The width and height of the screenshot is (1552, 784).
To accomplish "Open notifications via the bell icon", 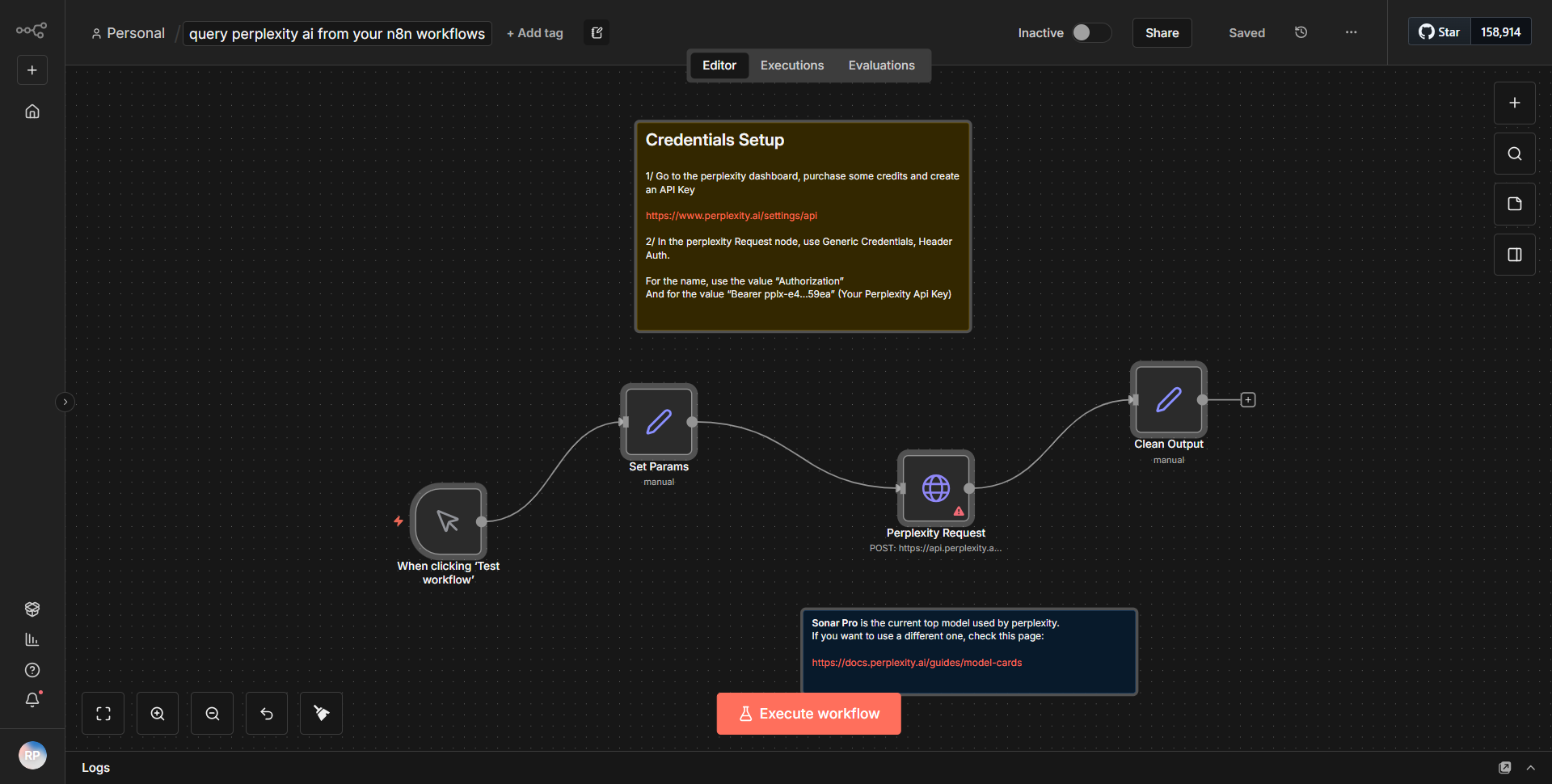I will pos(32,700).
